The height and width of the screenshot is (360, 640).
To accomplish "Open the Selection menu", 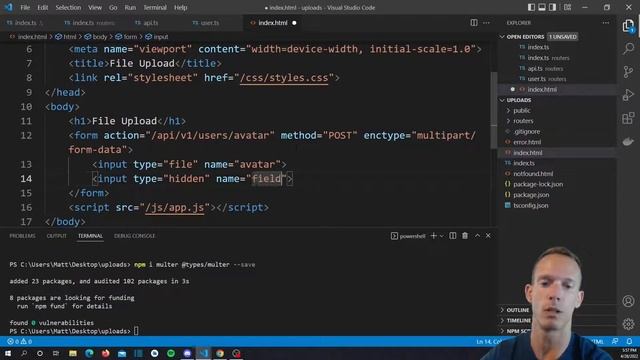I will [68, 7].
